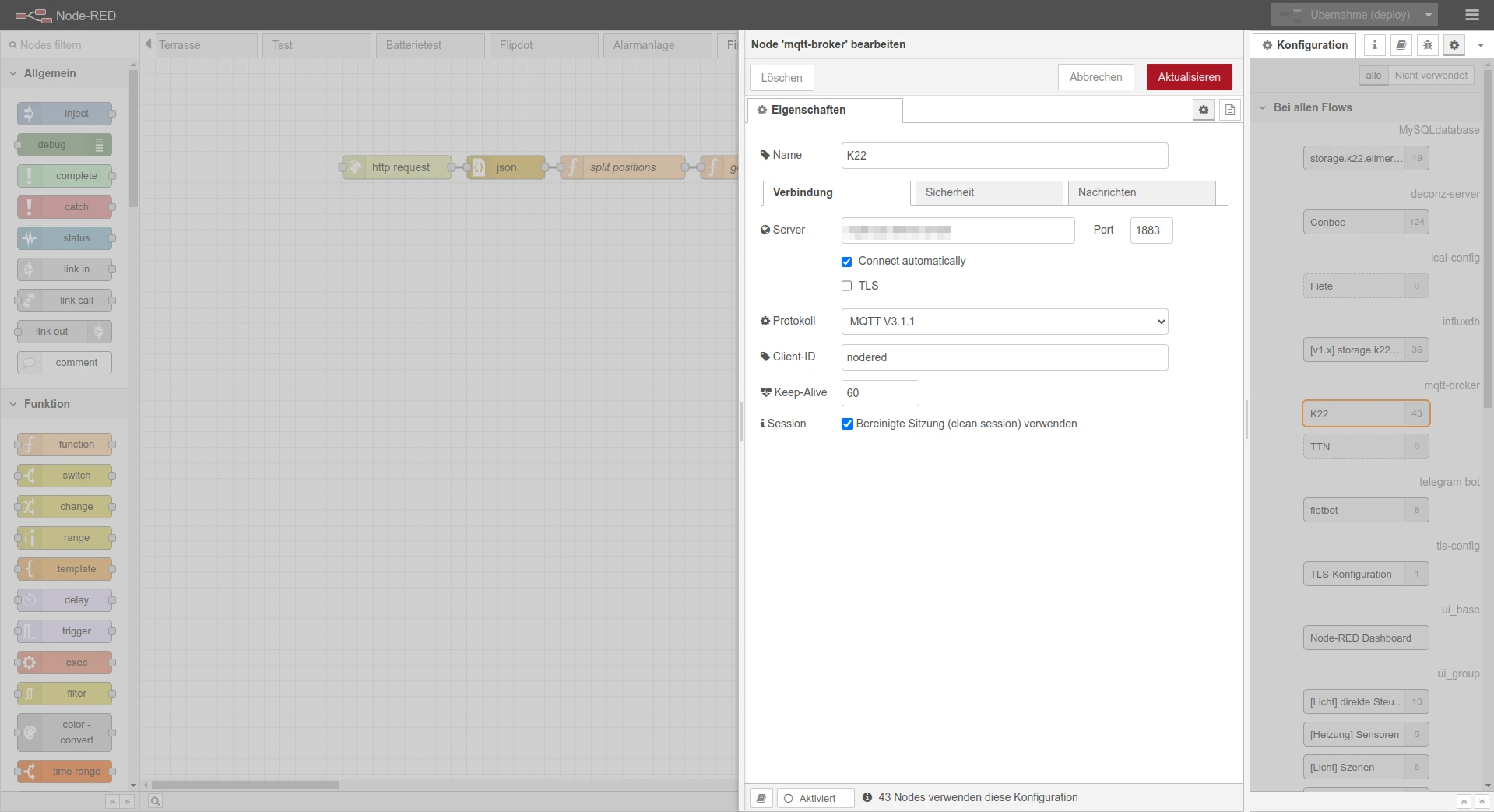
Task: Select the link in node
Action: click(x=65, y=269)
